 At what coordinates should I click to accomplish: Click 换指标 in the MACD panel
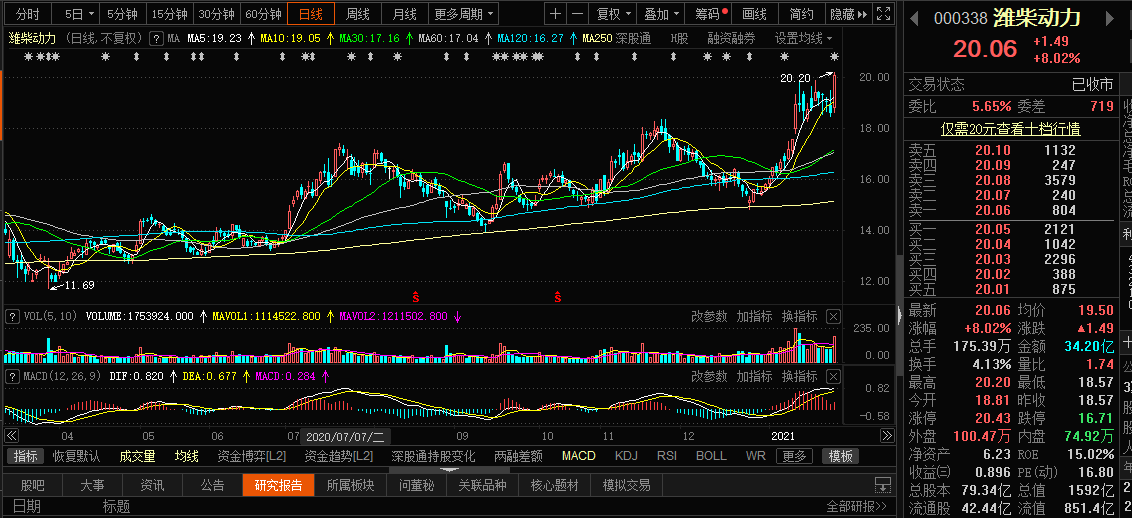(799, 376)
